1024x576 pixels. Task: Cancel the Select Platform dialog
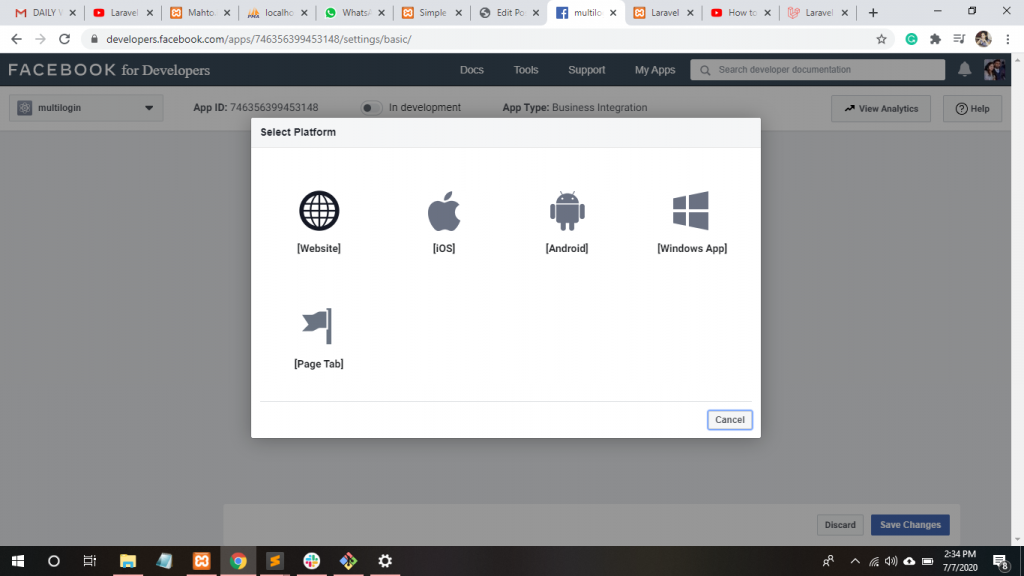coord(729,420)
